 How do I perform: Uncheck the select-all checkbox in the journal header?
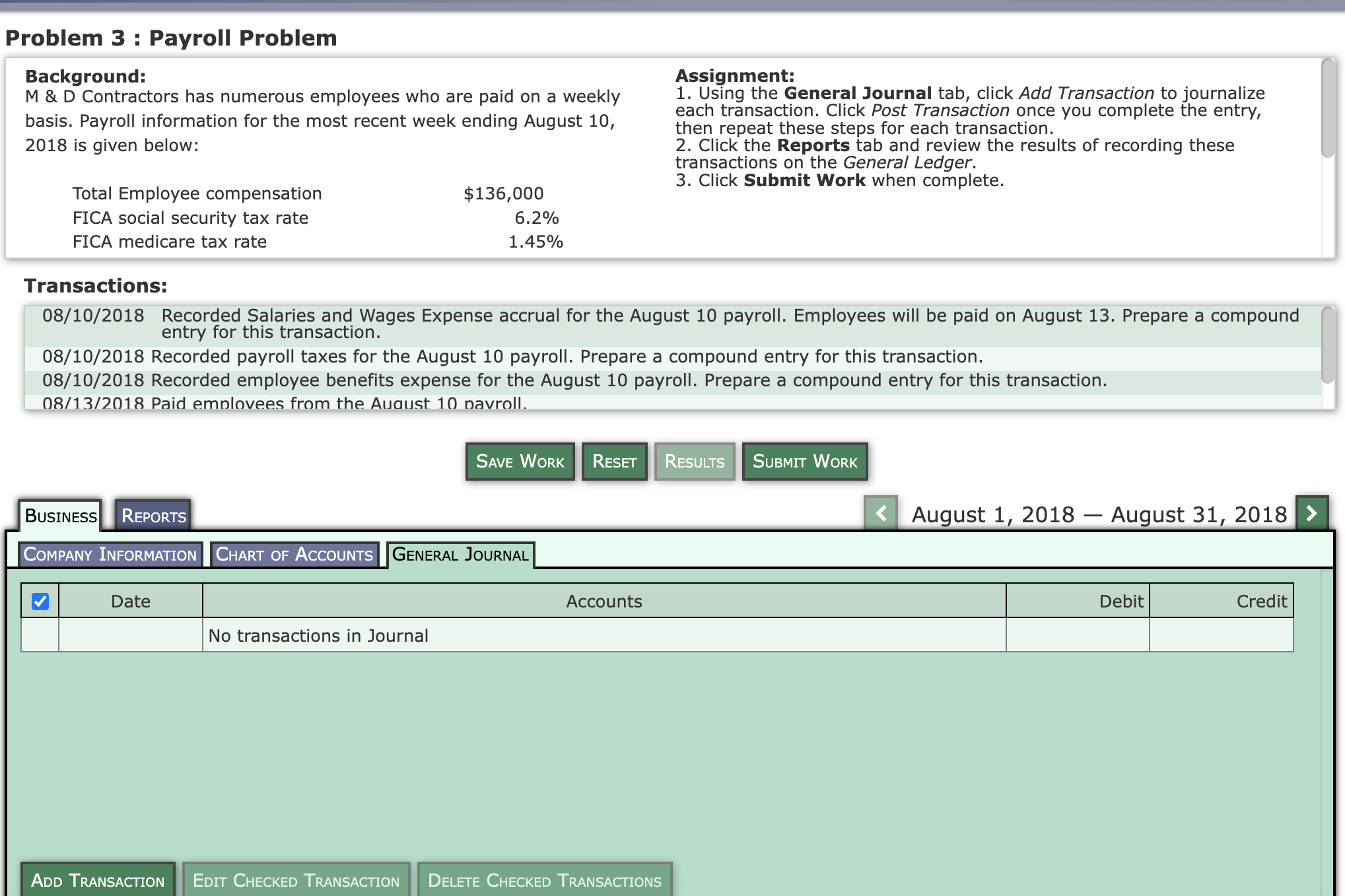(x=40, y=601)
